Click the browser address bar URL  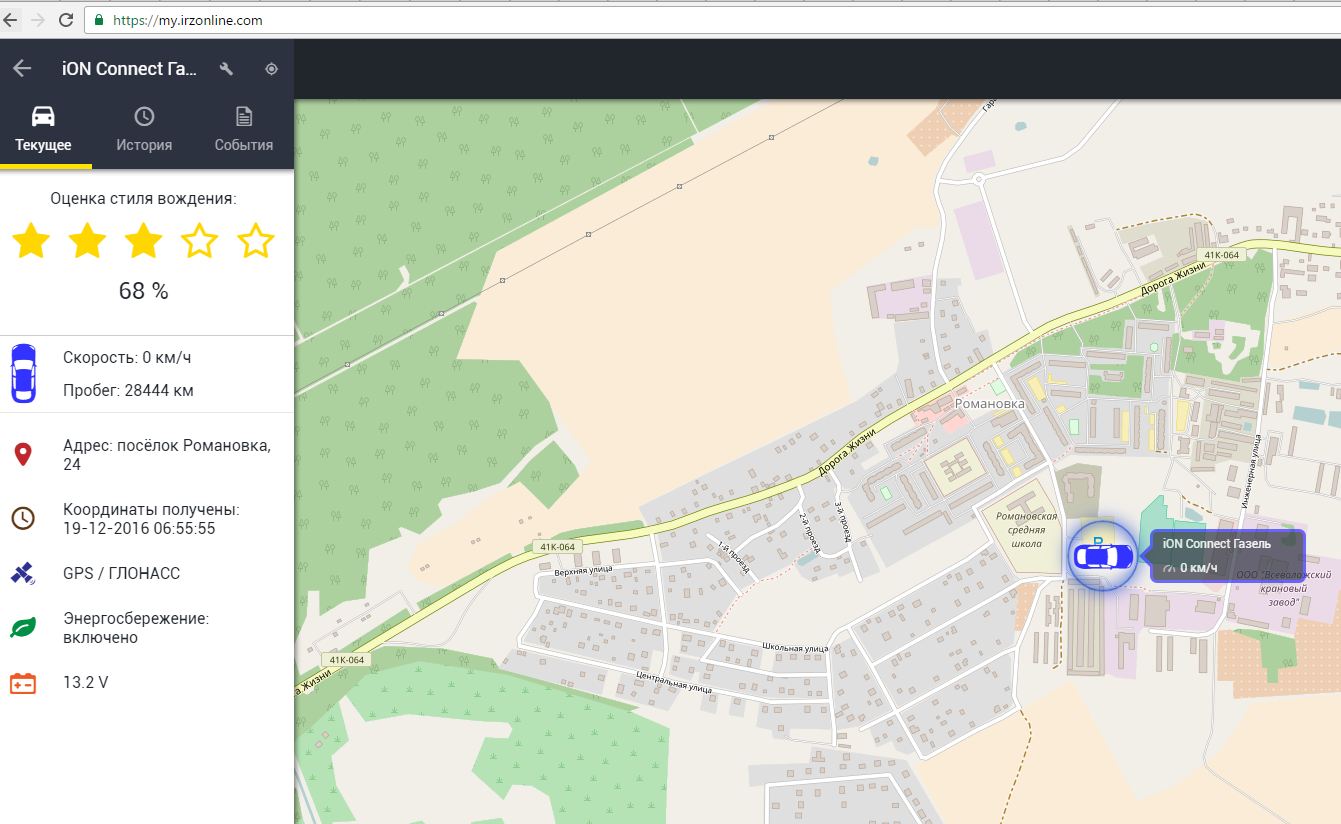(188, 20)
